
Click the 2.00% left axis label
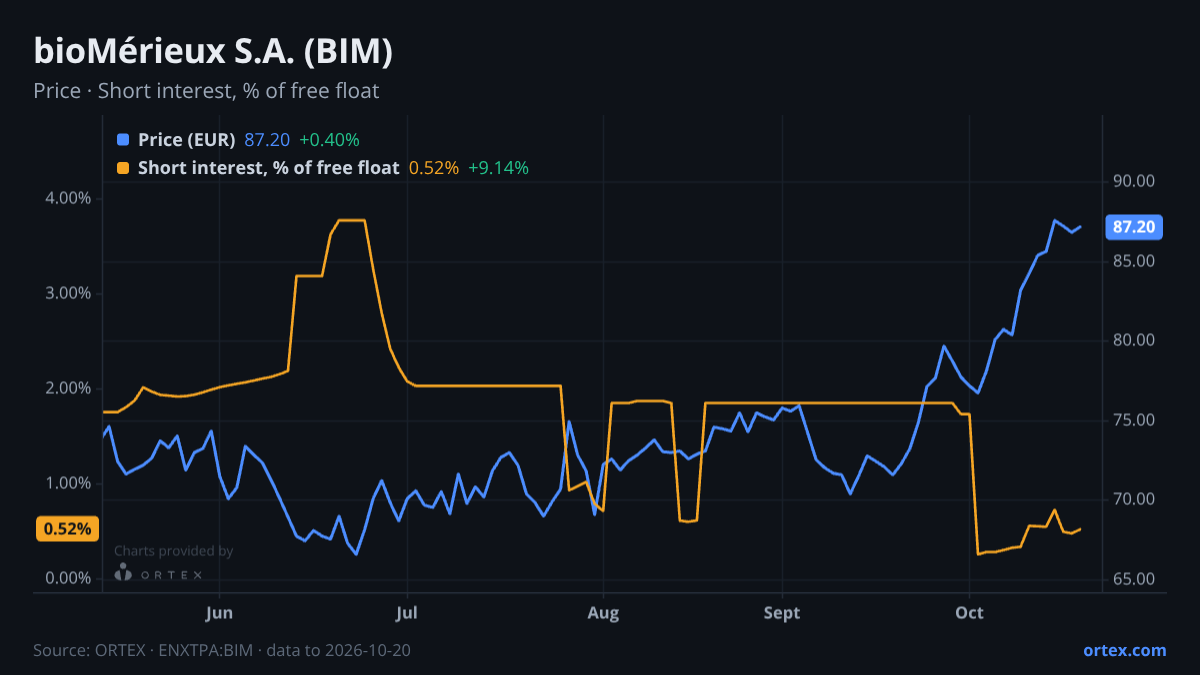[69, 388]
